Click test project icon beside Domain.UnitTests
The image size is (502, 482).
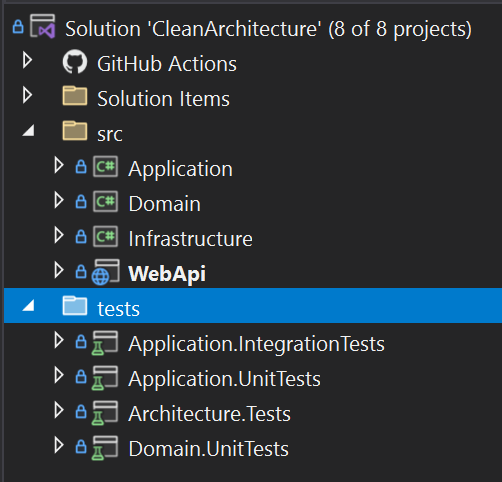(105, 448)
